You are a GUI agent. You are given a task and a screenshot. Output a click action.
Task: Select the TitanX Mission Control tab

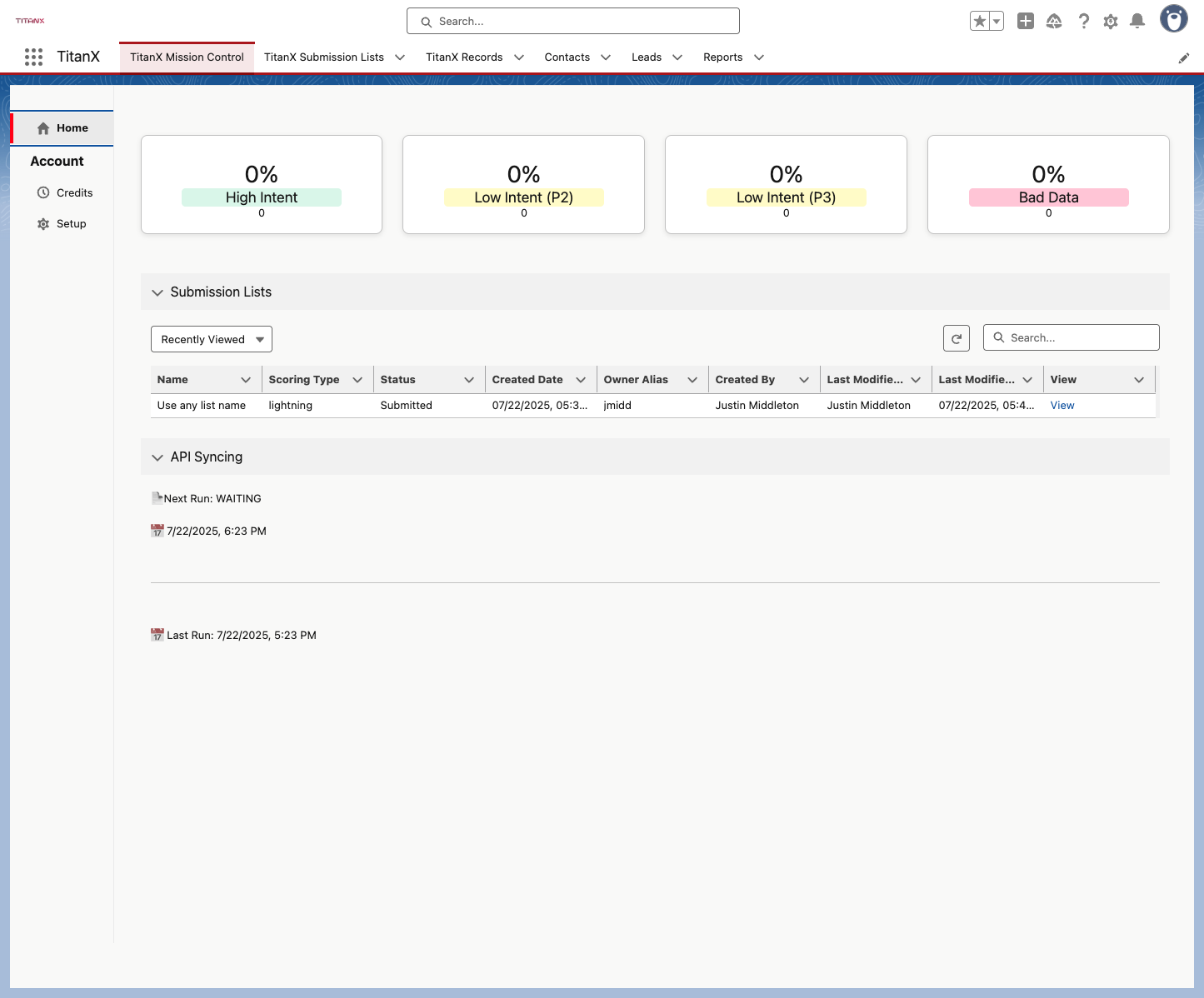187,57
